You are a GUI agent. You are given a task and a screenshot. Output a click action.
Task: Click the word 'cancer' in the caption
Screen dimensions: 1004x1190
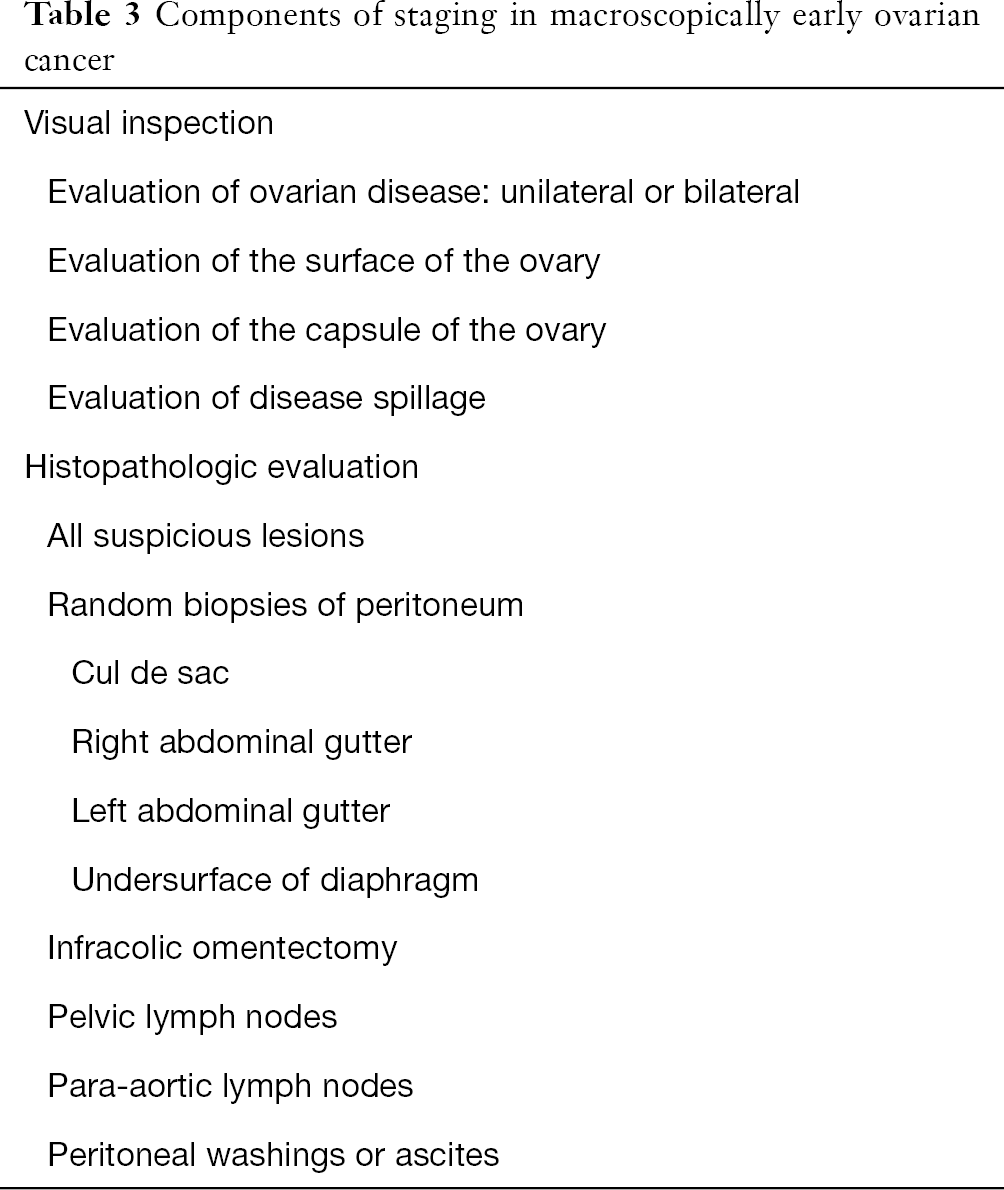coord(69,61)
